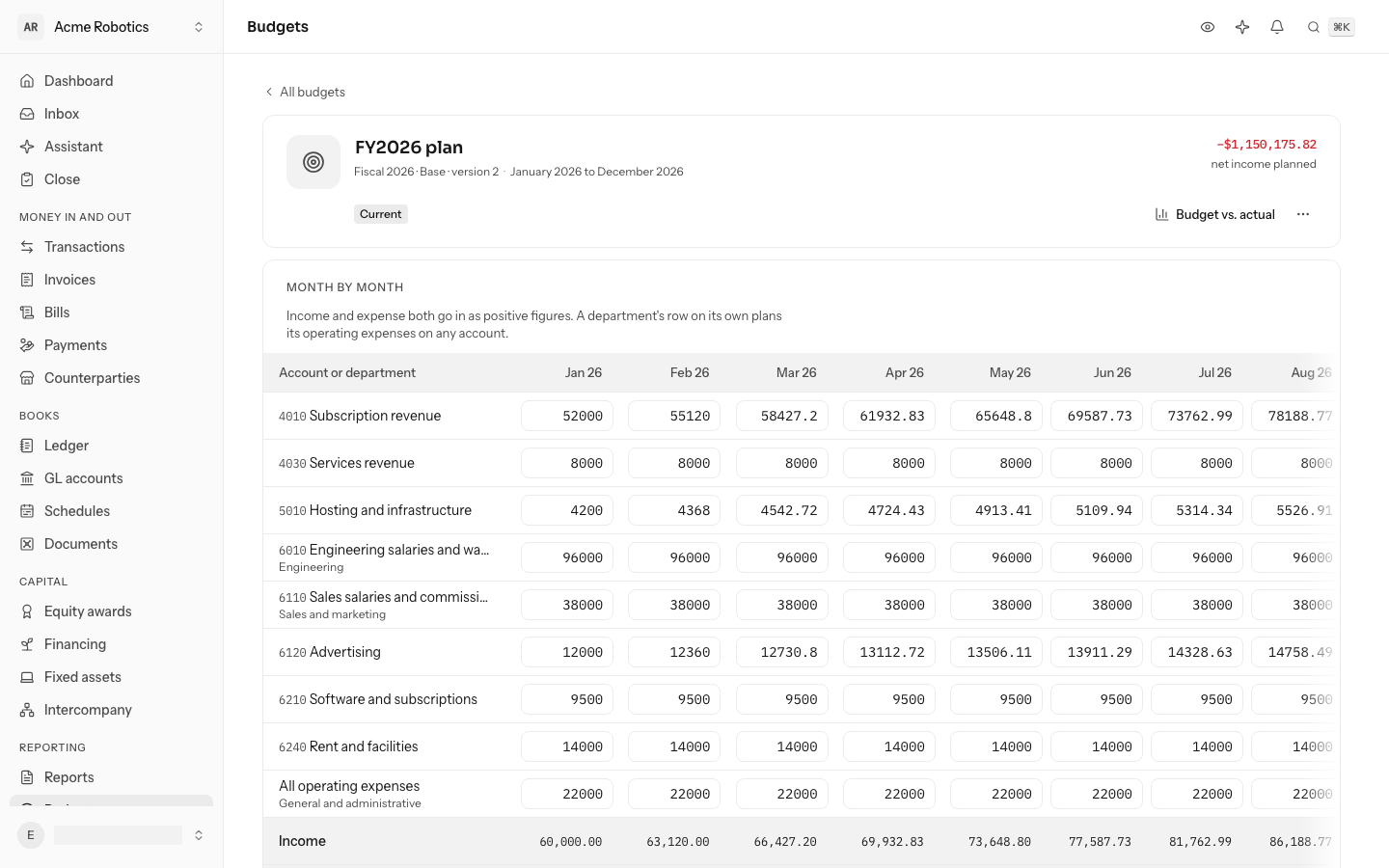Viewport: 1389px width, 868px height.
Task: Edit Hosting and infrastructure Mar 26 field
Action: [x=782, y=510]
